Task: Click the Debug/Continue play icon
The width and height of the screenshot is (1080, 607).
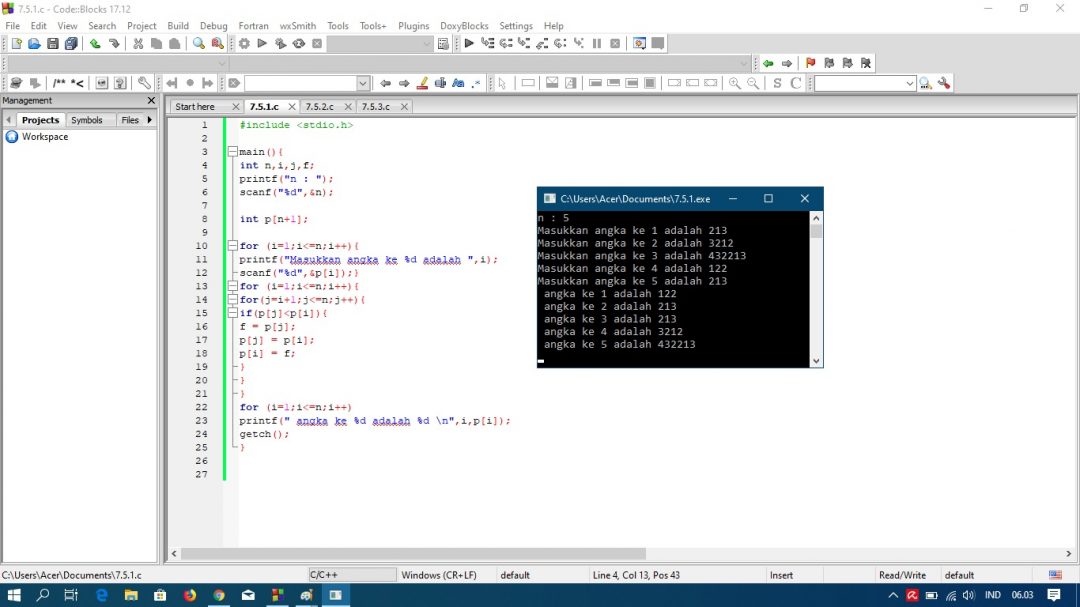Action: click(469, 43)
